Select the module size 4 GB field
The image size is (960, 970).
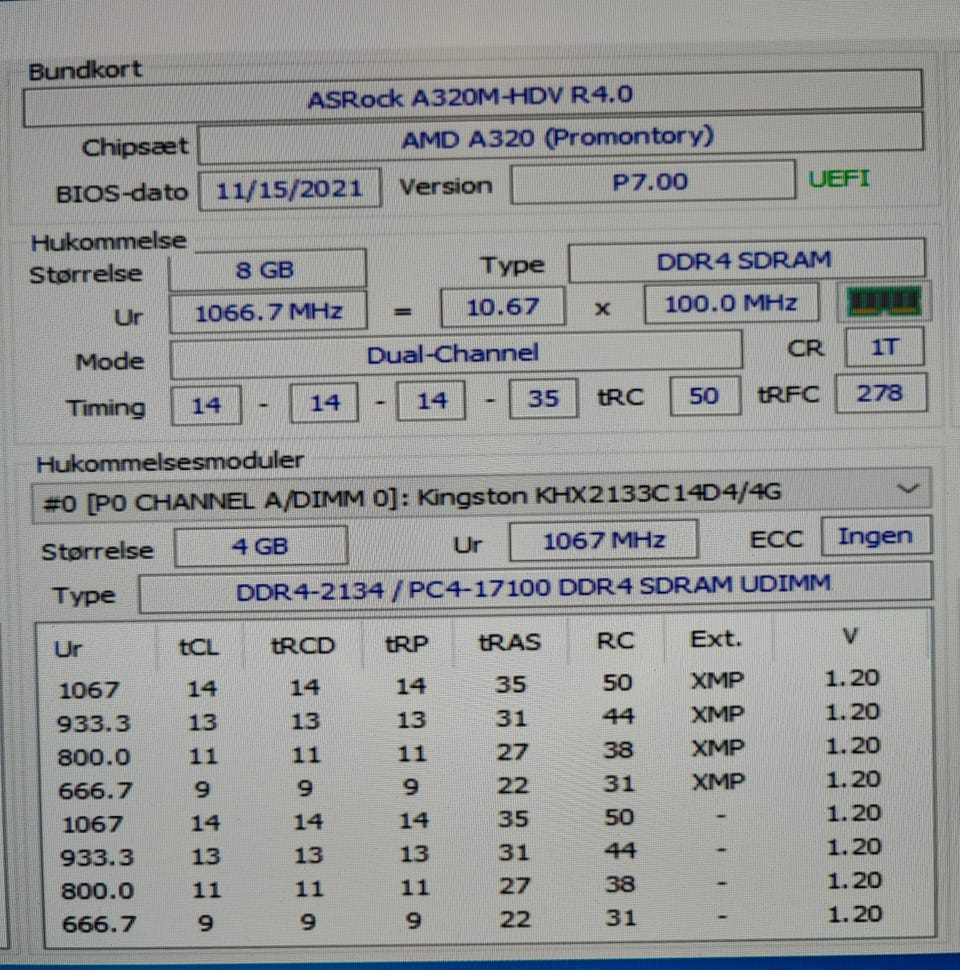260,546
